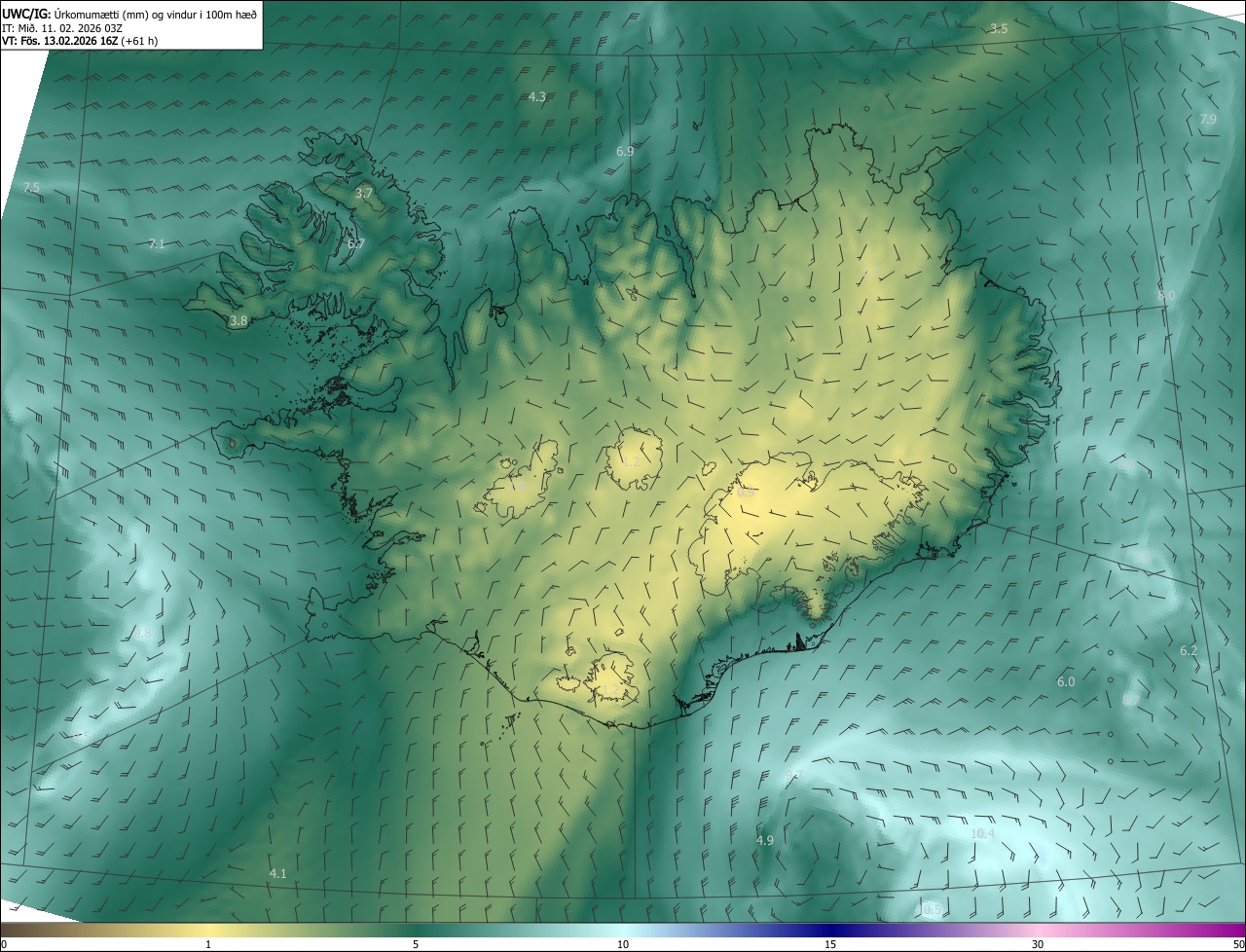Click the 6.0 value label
This screenshot has height=952, width=1246.
[1066, 681]
